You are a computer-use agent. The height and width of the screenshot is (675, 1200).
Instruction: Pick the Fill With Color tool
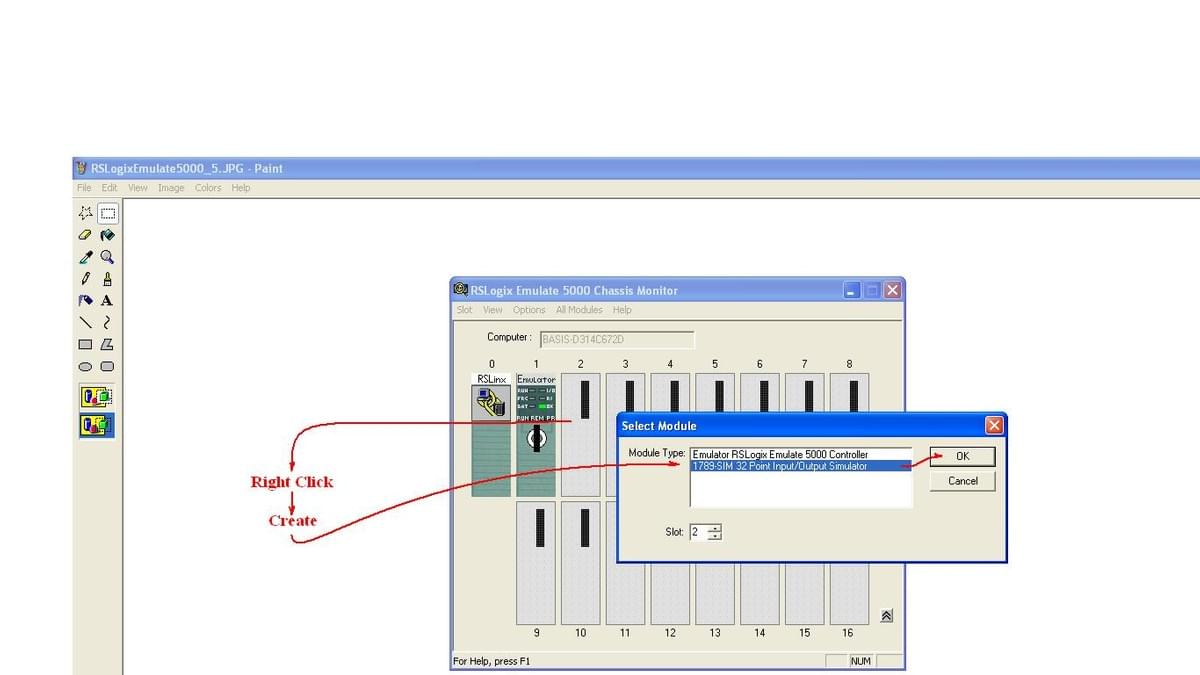coord(106,234)
